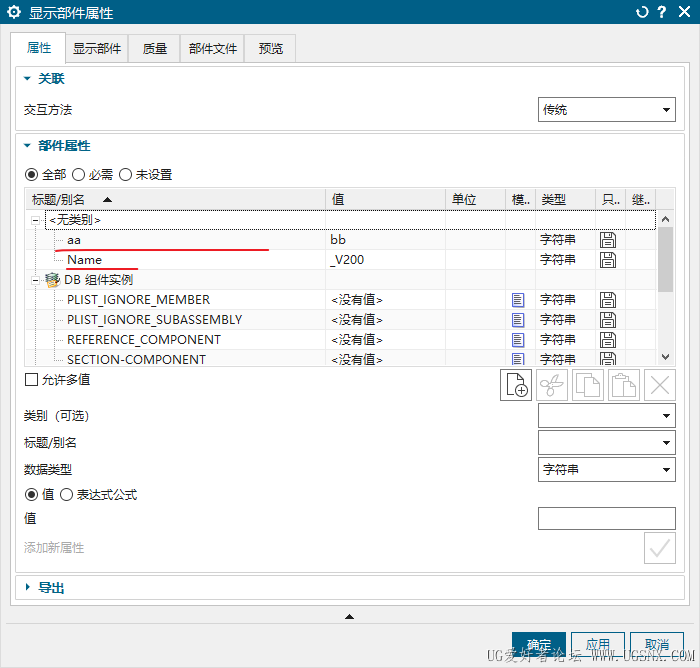Click save icon in the Name row

608,260
